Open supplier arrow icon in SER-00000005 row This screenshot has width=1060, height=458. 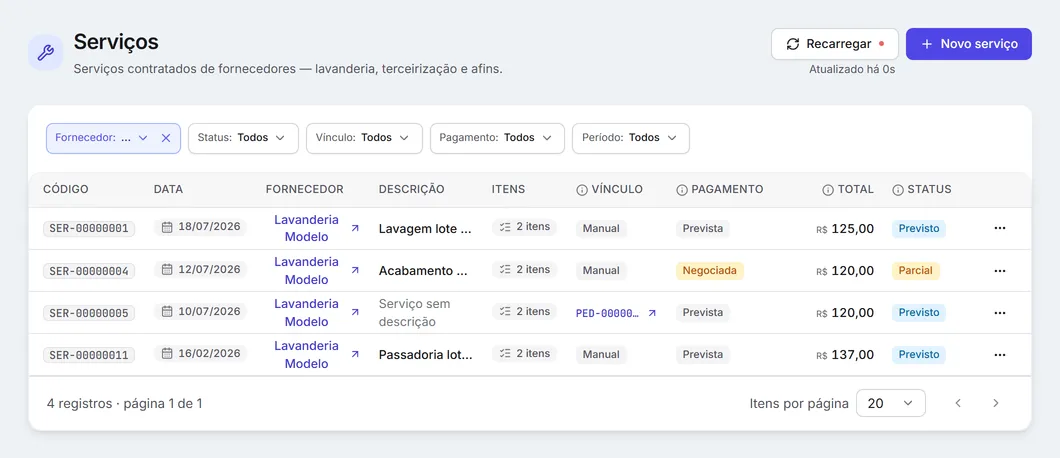(355, 313)
